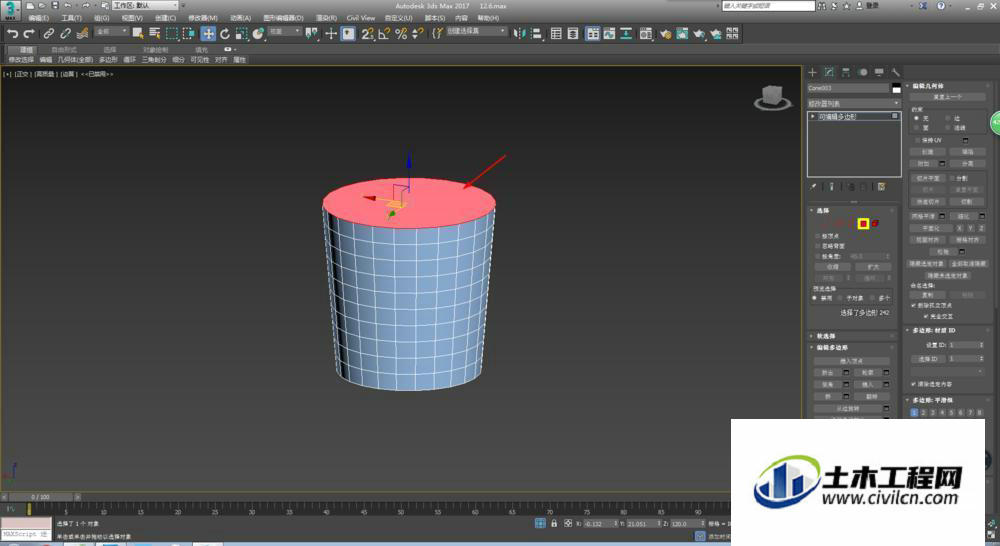Click the Cone003 object name field
This screenshot has height=546, width=1000.
(x=848, y=88)
